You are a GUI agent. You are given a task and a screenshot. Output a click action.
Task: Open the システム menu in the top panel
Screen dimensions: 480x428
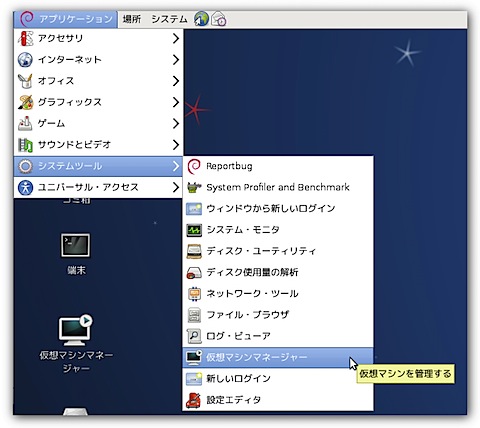[x=169, y=19]
